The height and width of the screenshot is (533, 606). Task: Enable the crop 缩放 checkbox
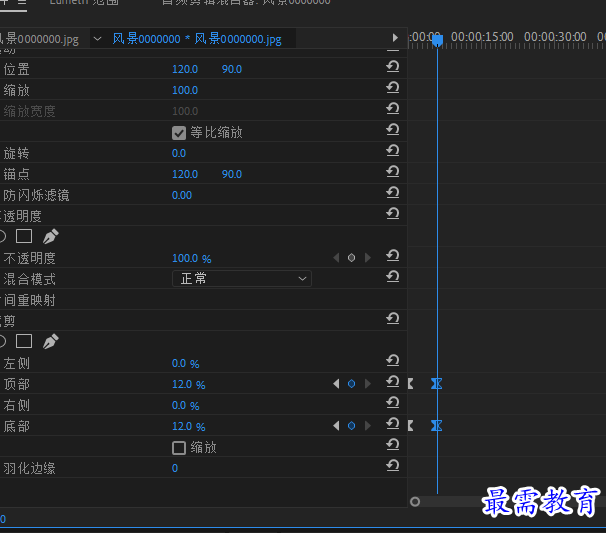coord(179,448)
